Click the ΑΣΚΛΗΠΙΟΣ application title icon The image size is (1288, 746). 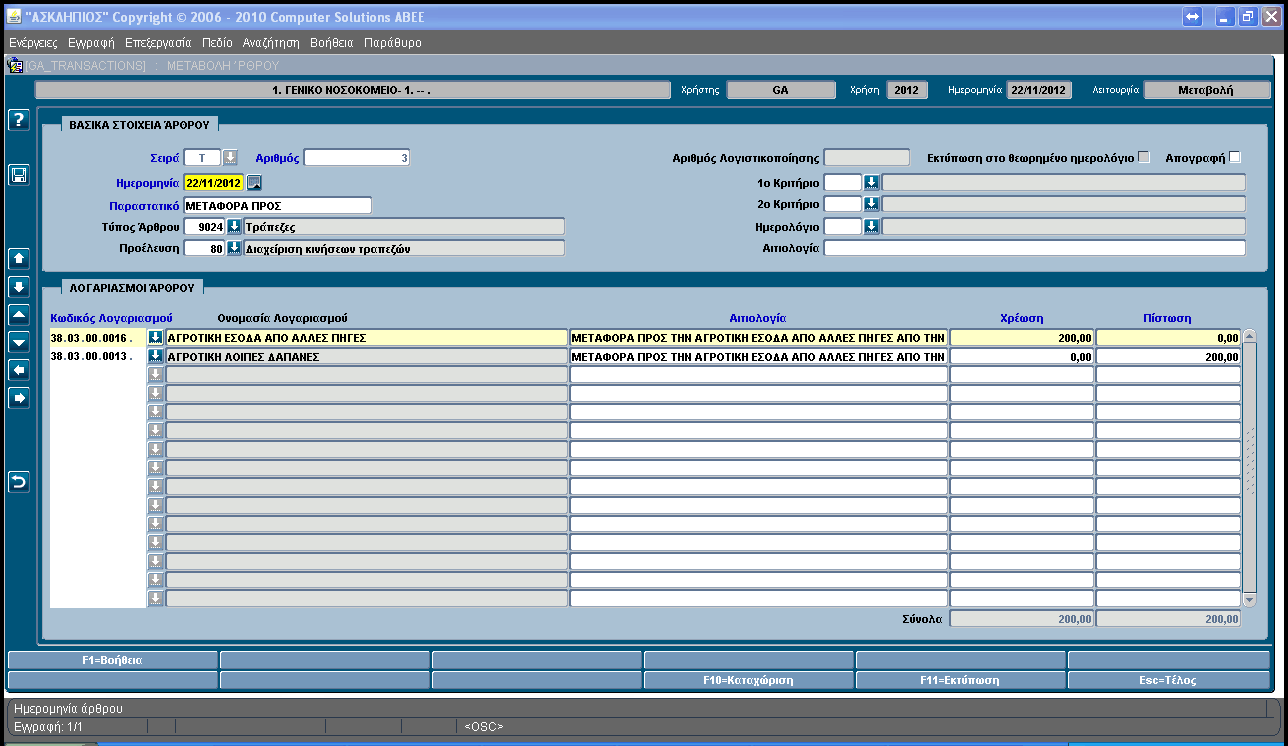pyautogui.click(x=15, y=17)
